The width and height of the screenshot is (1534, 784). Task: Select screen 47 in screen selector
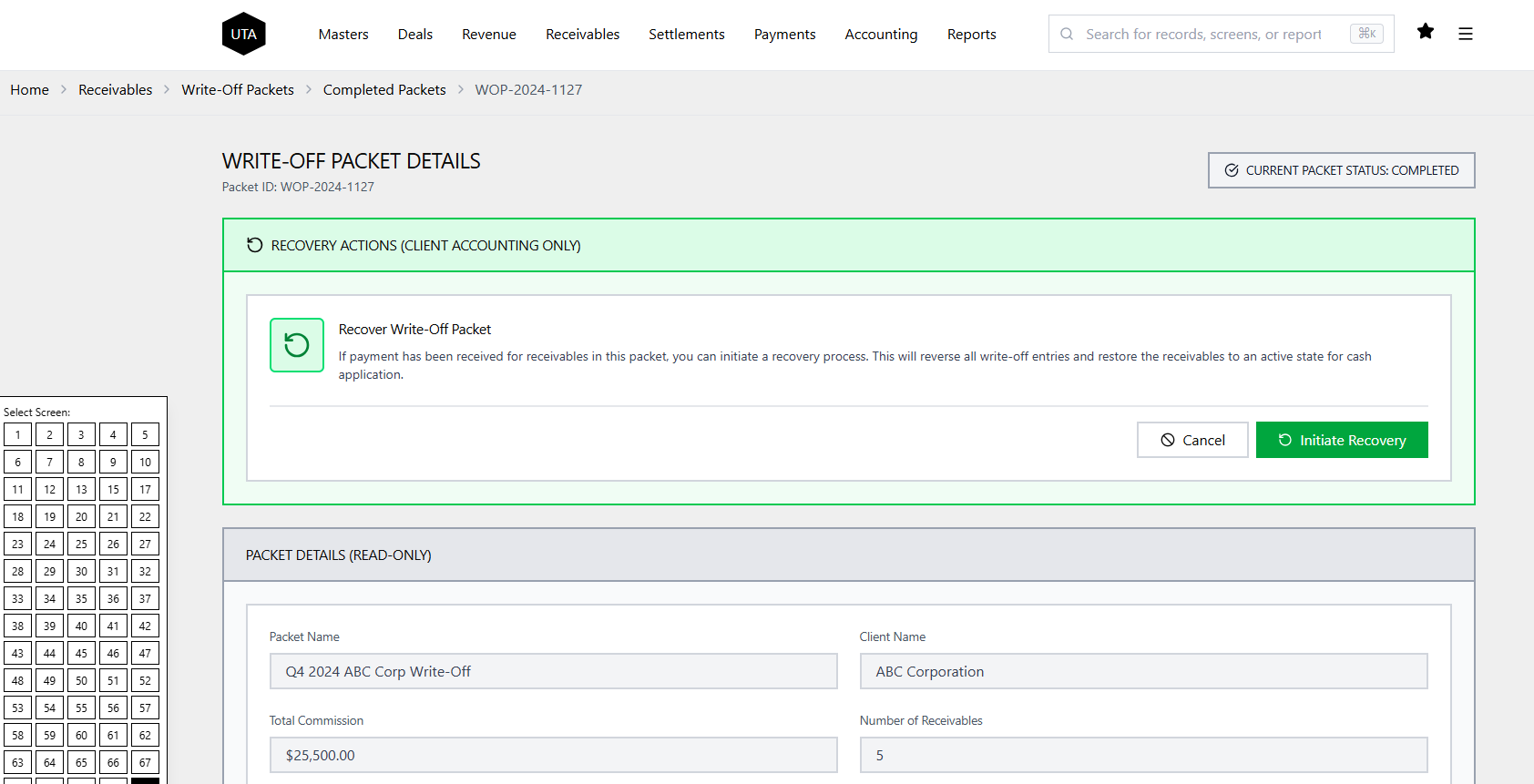click(145, 653)
